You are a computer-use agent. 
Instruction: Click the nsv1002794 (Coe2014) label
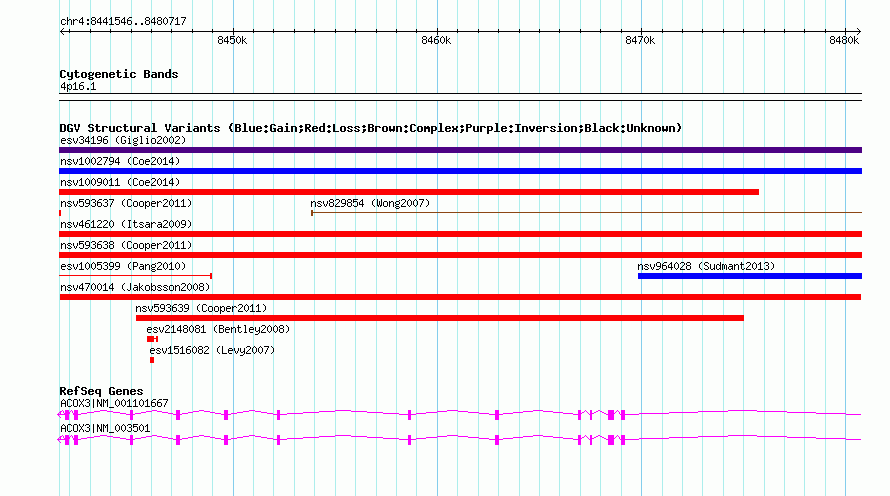click(120, 161)
